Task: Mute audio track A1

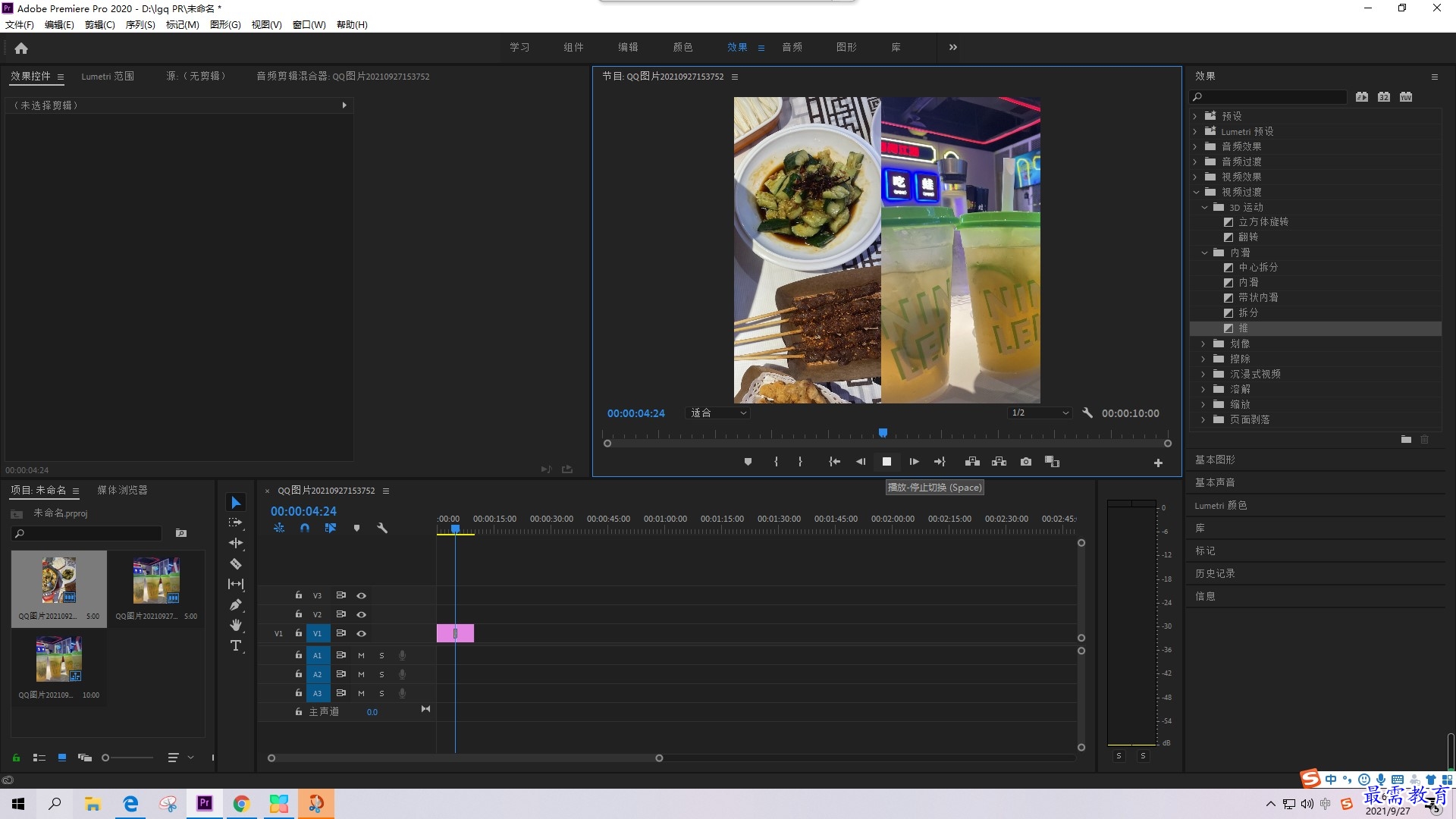Action: tap(361, 655)
